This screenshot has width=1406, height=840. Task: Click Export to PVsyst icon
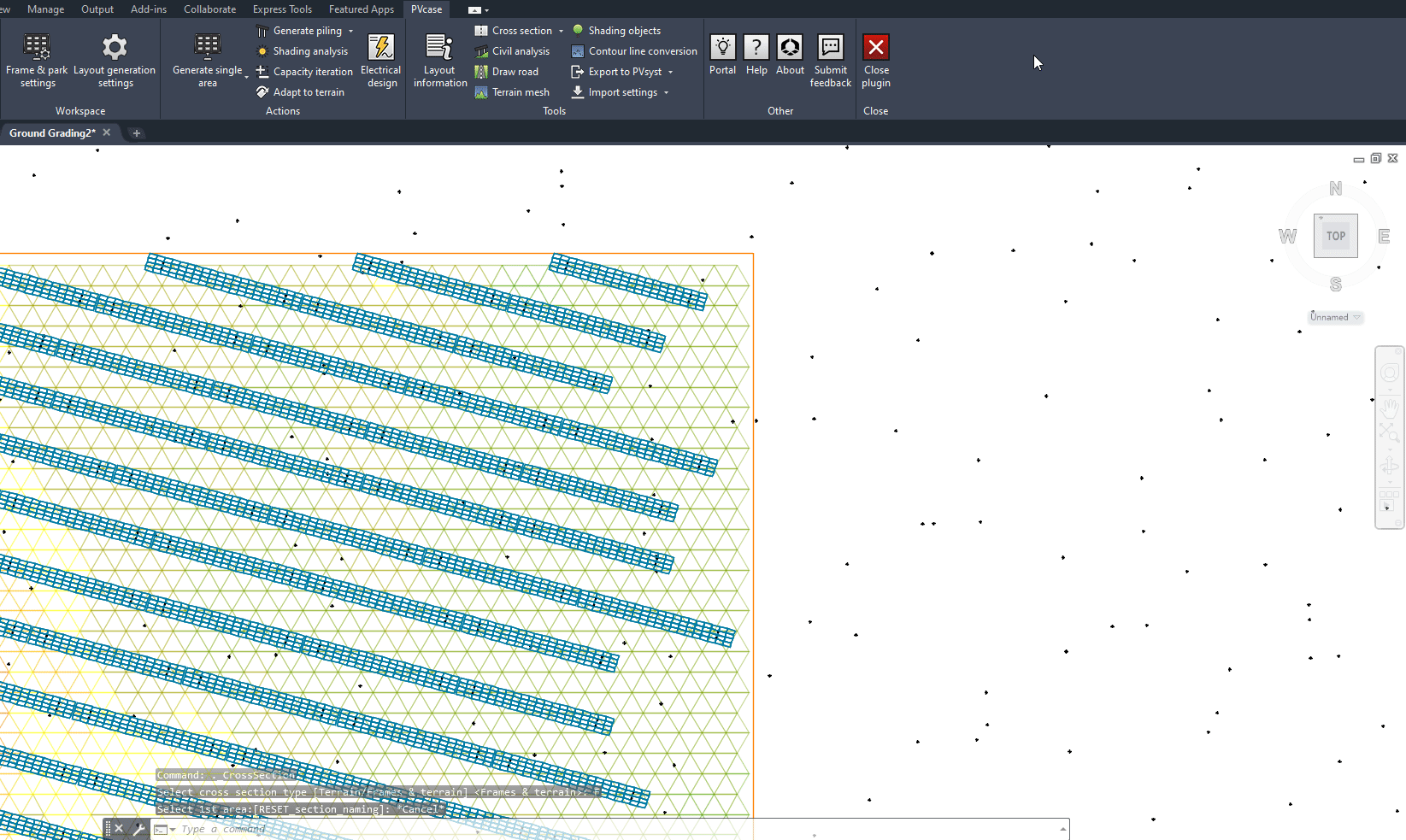[x=578, y=72]
